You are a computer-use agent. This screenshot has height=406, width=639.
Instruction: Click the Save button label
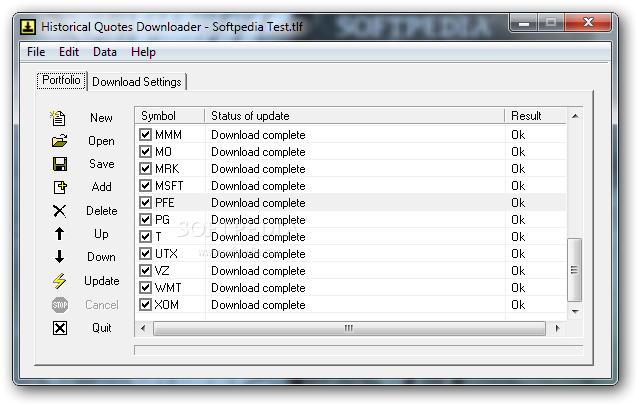click(101, 164)
